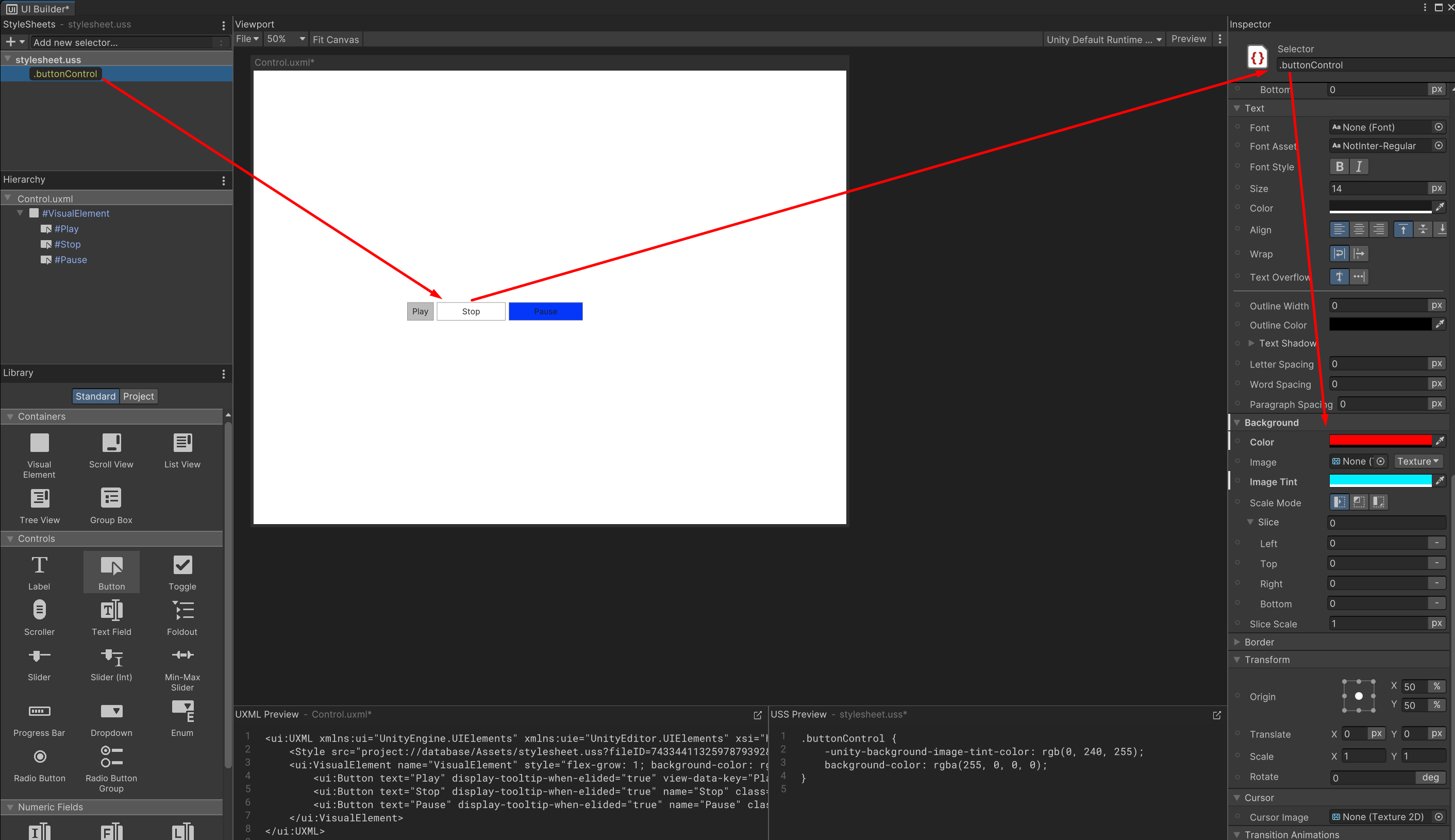Select the .buttonControl selector in StyleSheets
Screen dimensions: 1455x840
click(64, 73)
